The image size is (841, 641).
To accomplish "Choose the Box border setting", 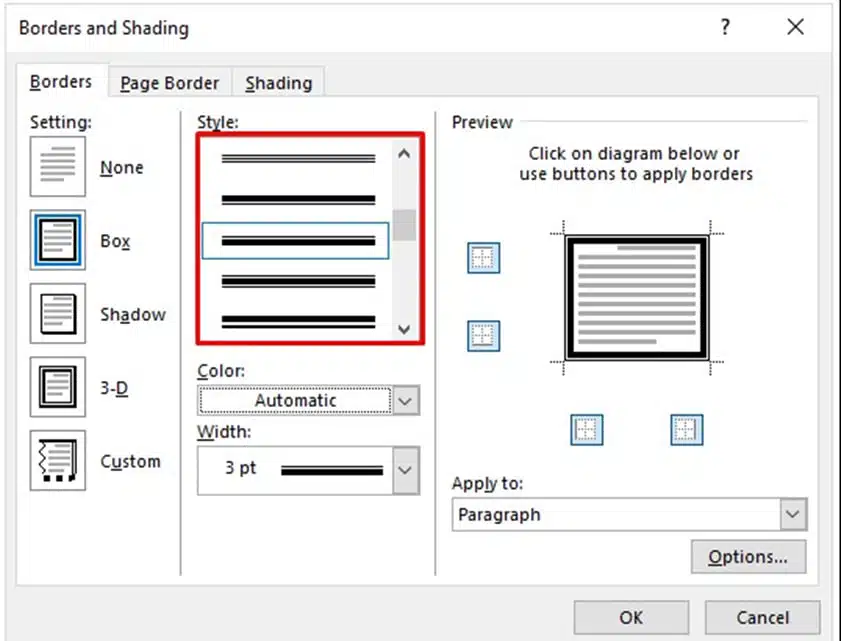I will click(58, 241).
